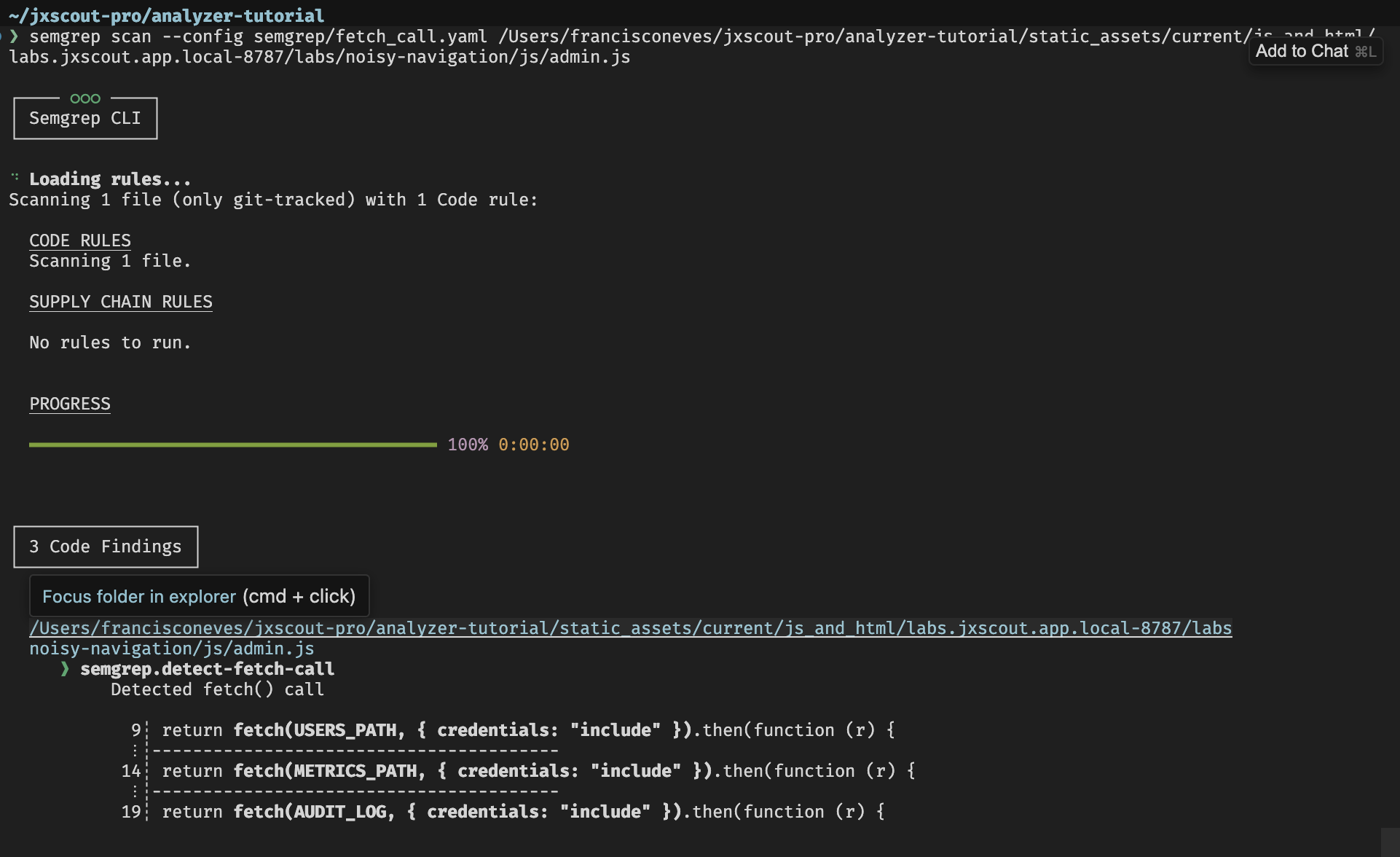Click the green scan progress bar
Viewport: 1400px width, 857px height.
click(233, 445)
